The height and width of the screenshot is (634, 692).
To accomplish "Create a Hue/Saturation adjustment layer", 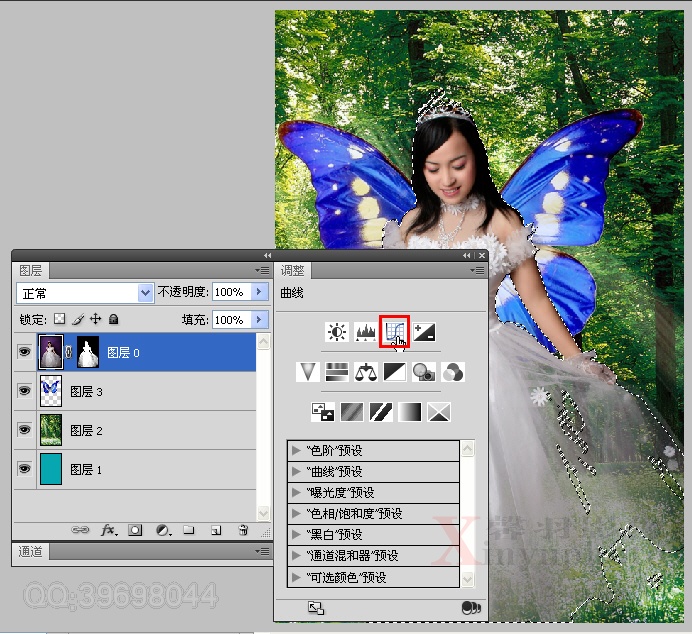I will [x=337, y=372].
